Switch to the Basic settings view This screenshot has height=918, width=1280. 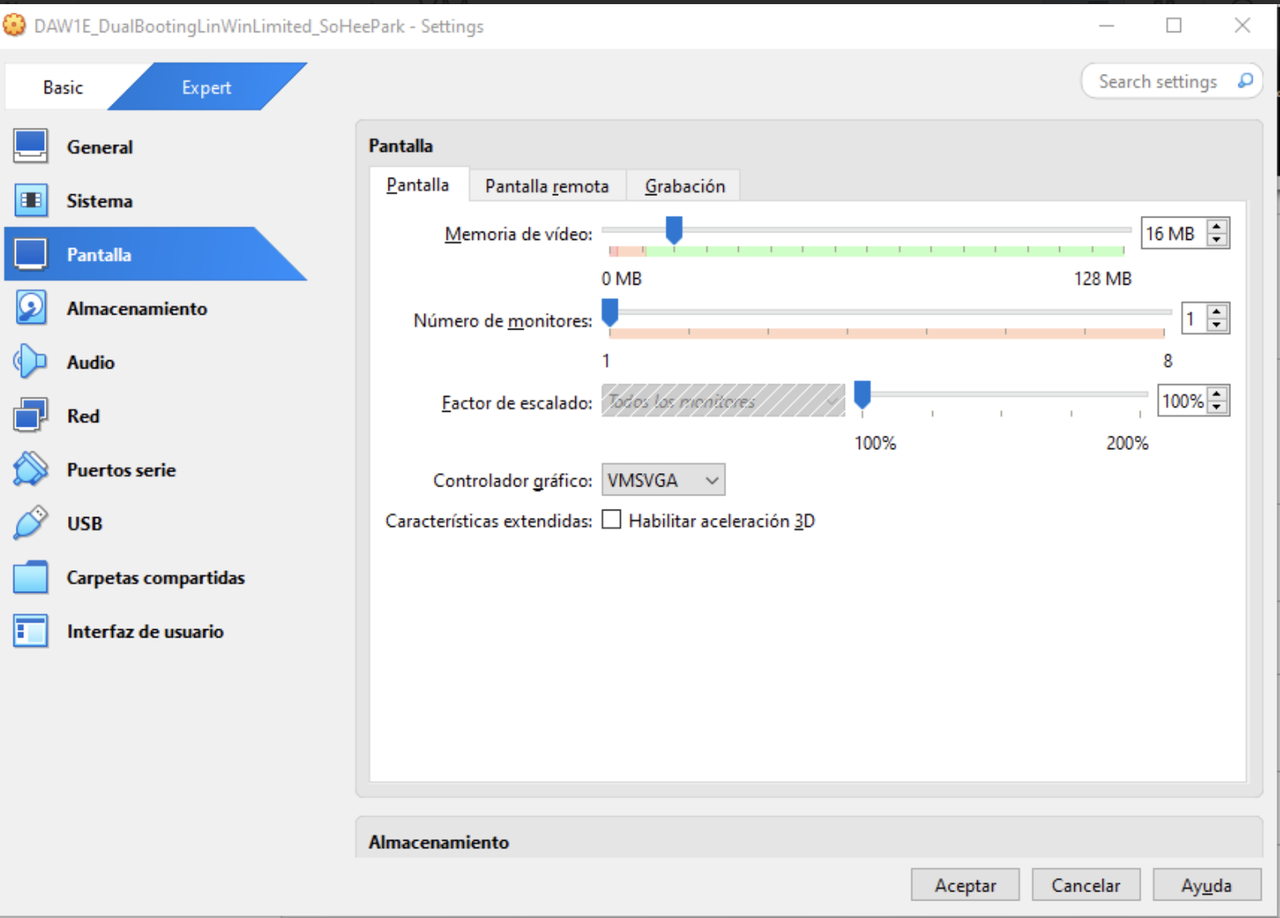[x=62, y=87]
